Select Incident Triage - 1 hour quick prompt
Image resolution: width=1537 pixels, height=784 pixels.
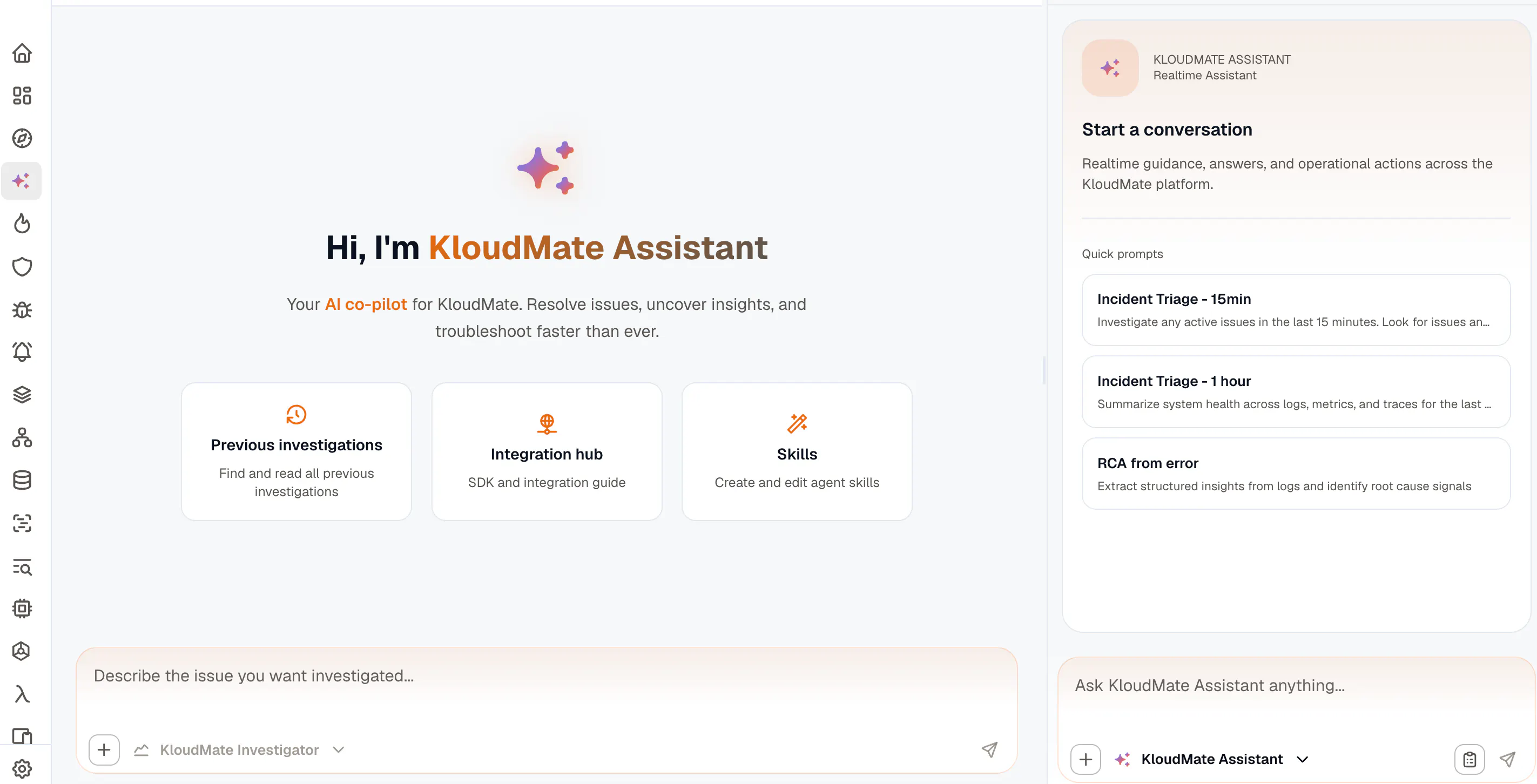click(1296, 392)
